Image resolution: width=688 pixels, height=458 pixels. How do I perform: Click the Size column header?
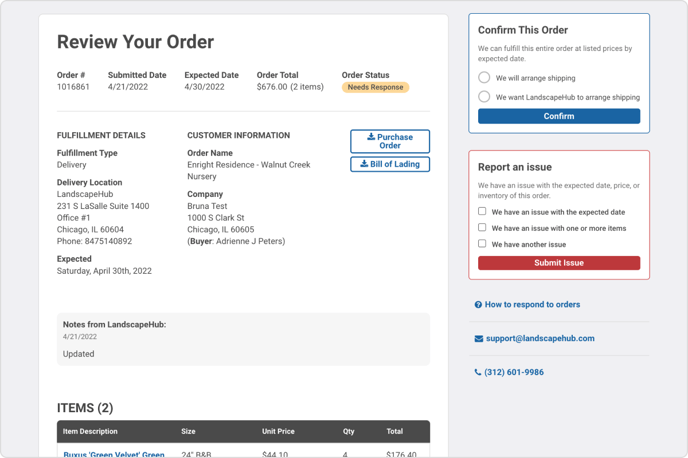pyautogui.click(x=188, y=431)
